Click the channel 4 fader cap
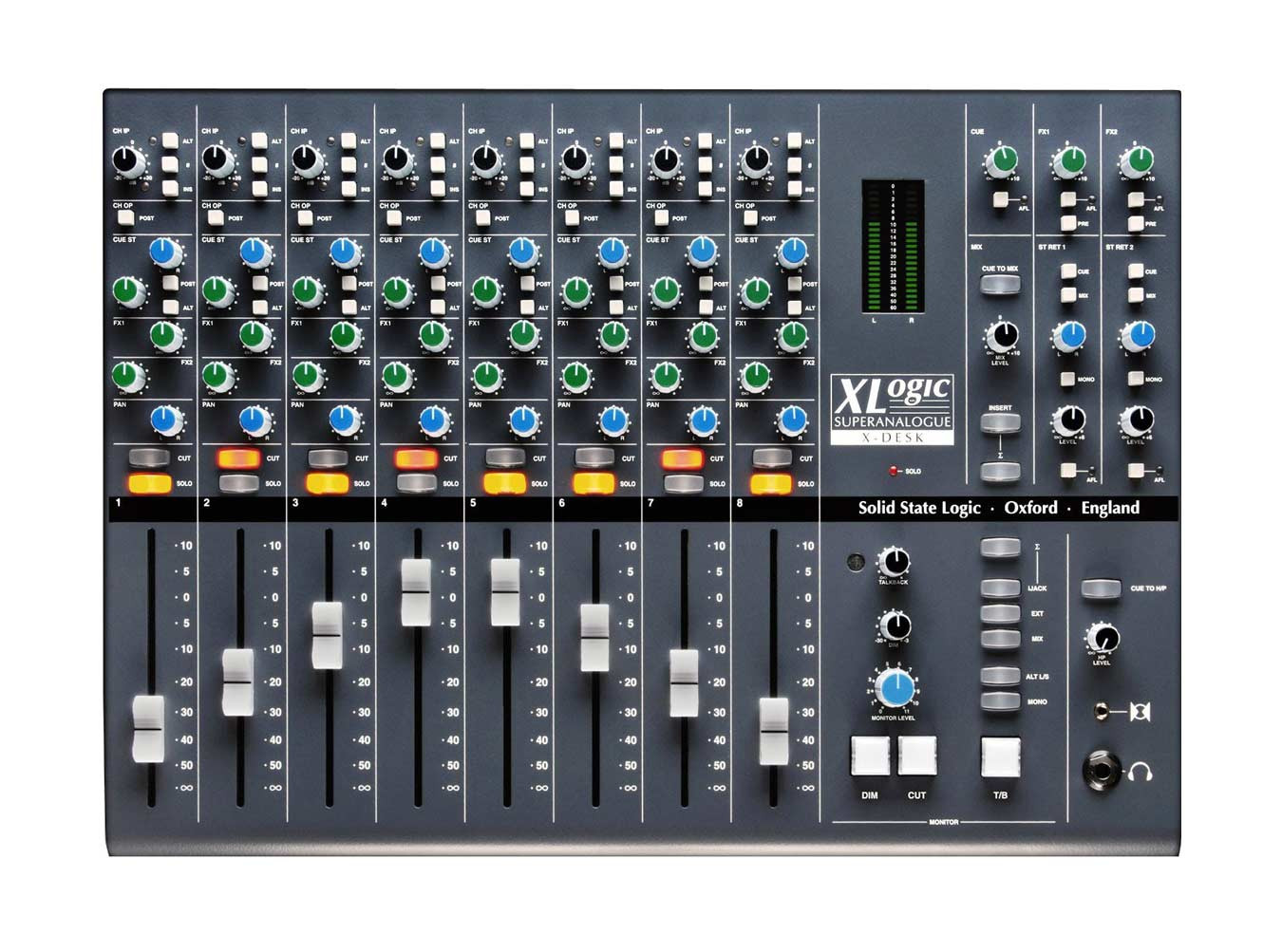The width and height of the screenshot is (1282, 952). (416, 592)
